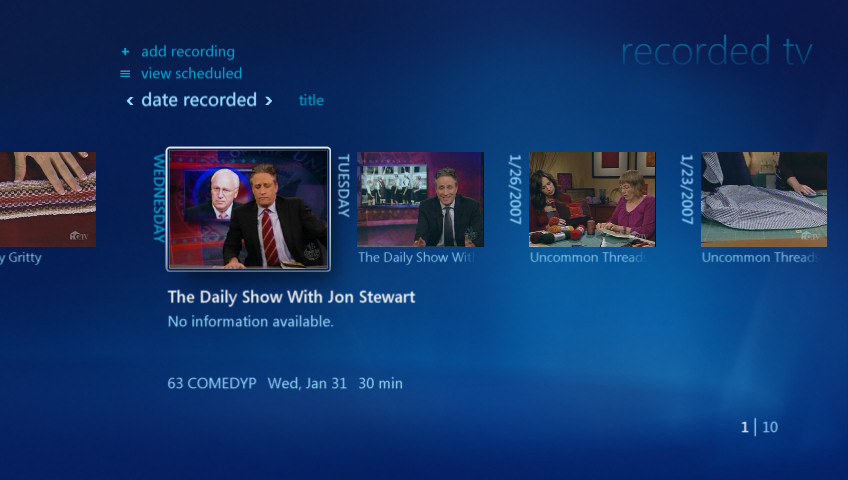Click the Wed, Jan 31 date text
Image resolution: width=848 pixels, height=480 pixels.
(307, 383)
